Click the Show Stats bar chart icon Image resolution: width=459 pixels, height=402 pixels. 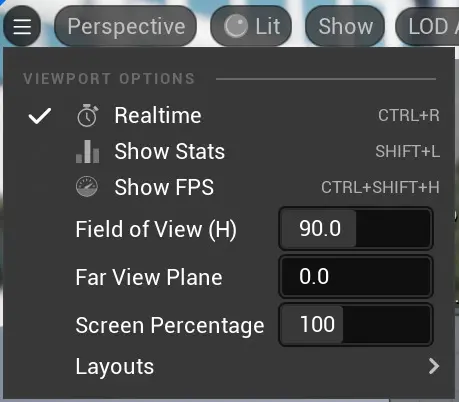87,151
